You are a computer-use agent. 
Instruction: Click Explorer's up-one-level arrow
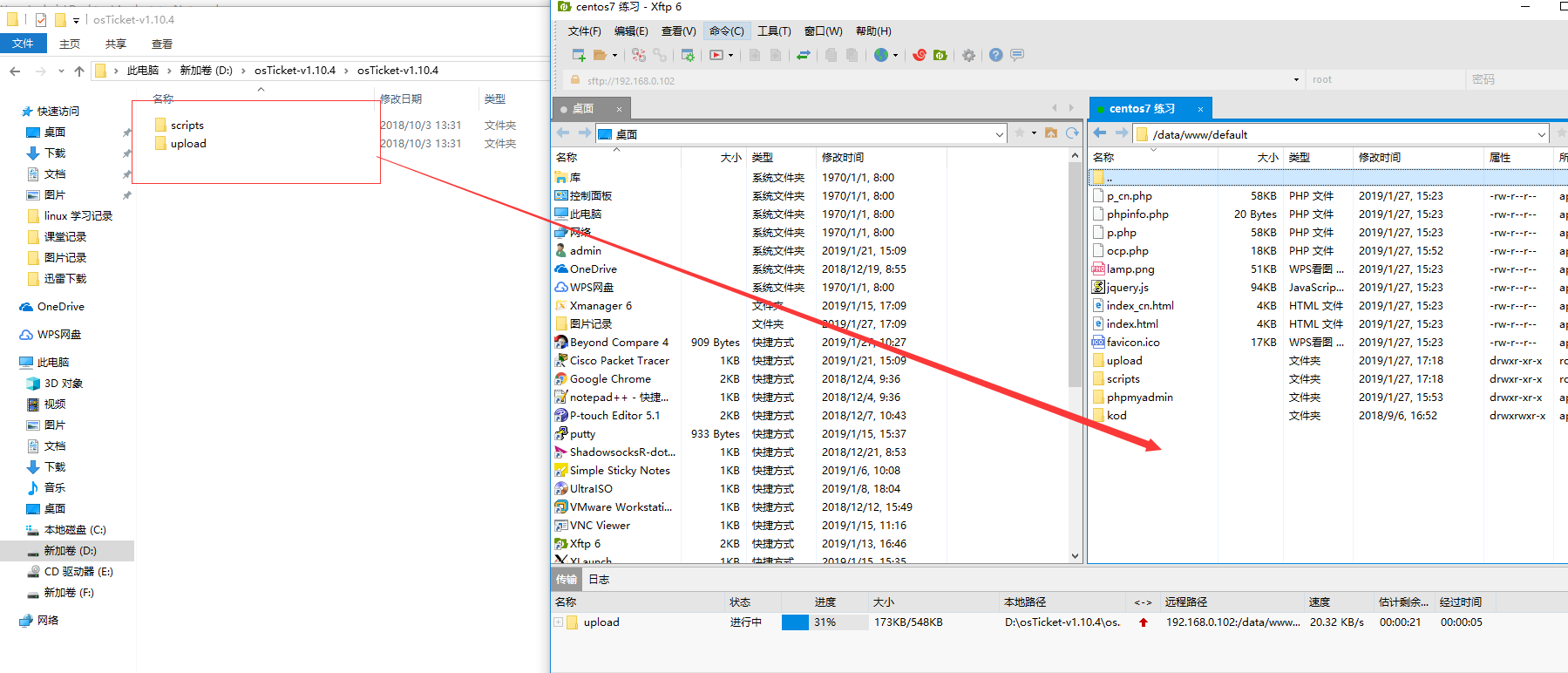point(79,71)
